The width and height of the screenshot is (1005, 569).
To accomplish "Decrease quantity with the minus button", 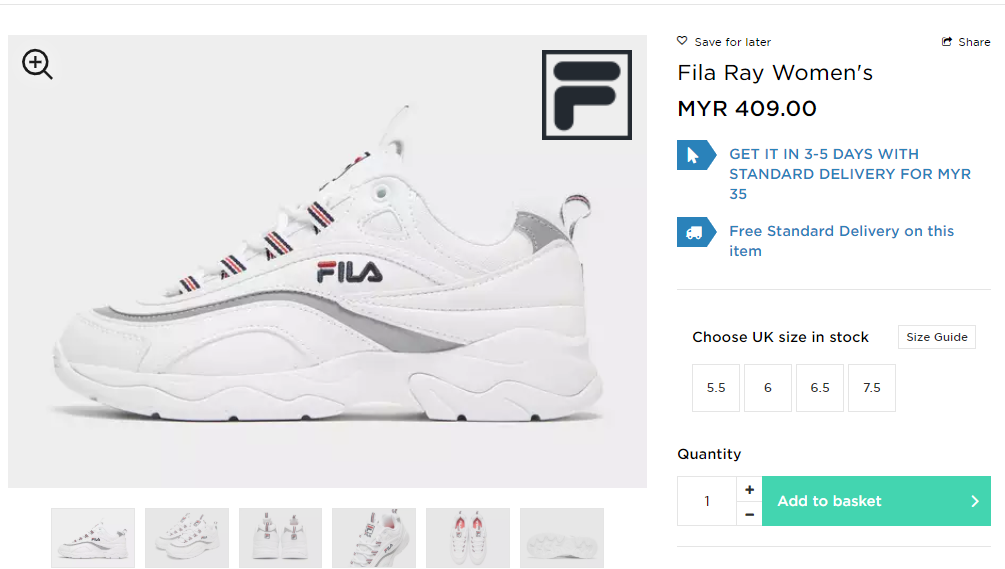I will coord(749,514).
